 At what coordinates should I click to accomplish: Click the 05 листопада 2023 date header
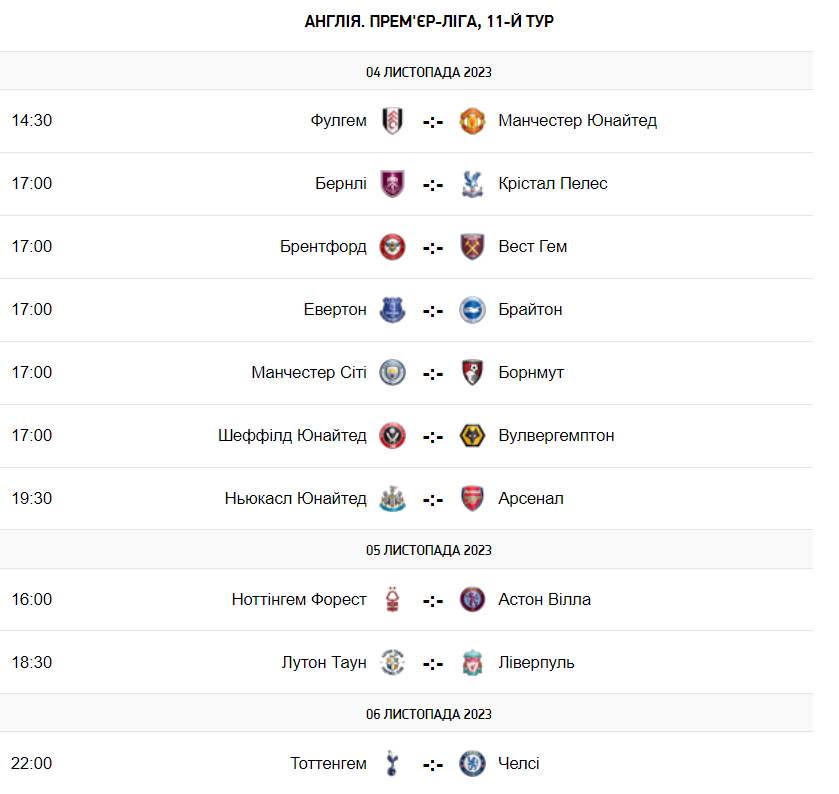tap(428, 550)
